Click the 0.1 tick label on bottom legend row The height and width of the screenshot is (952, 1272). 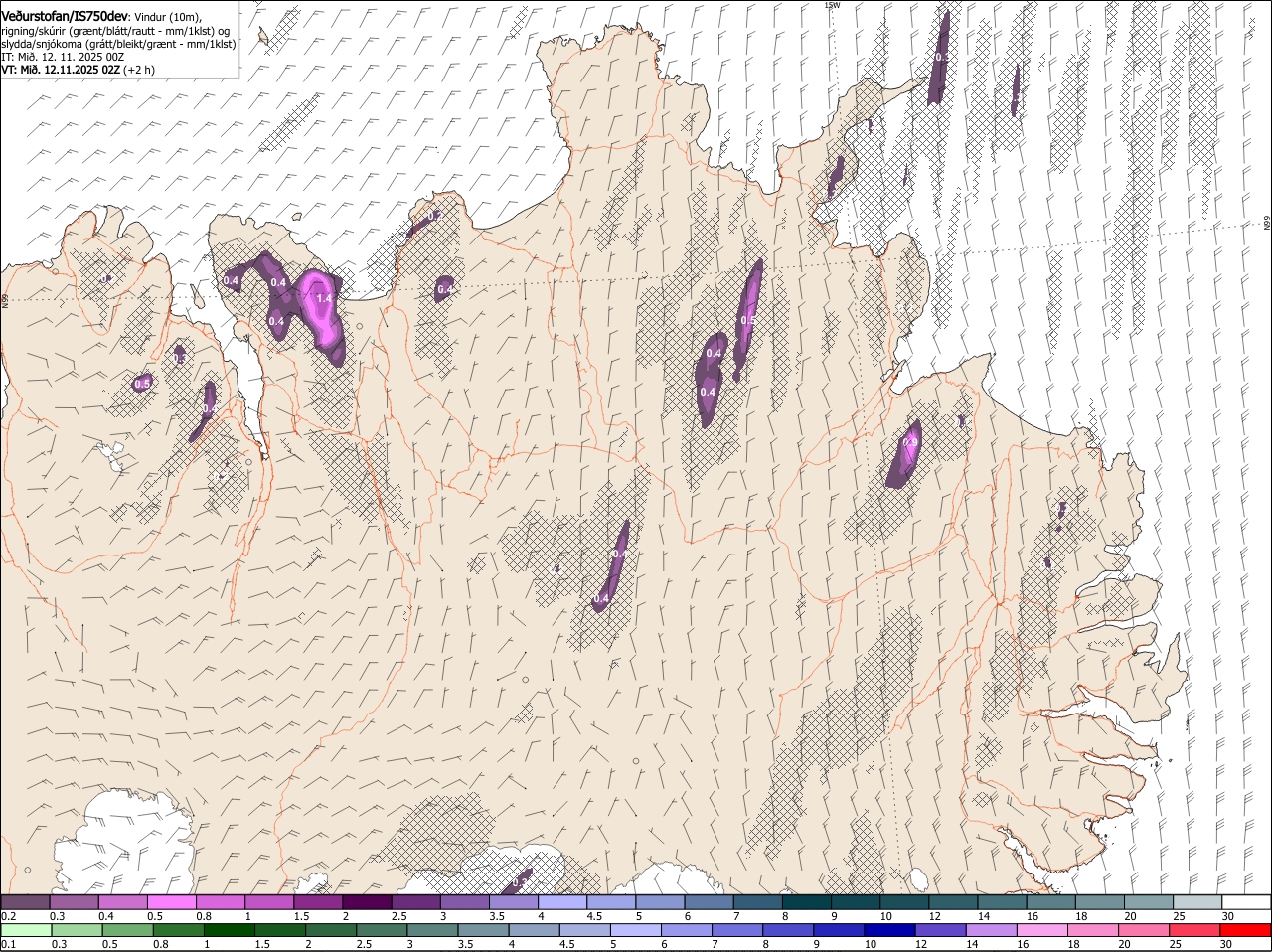(x=8, y=946)
